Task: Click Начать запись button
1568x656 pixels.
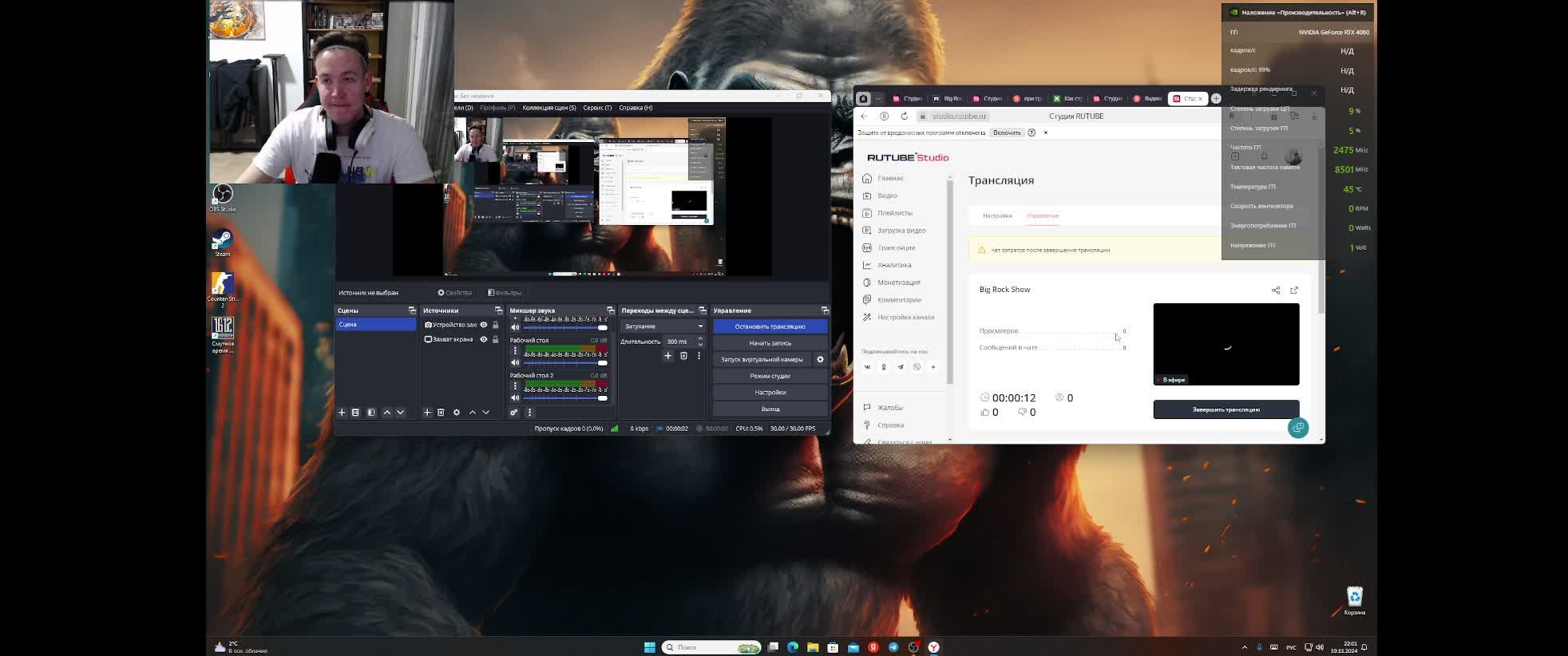Action: (770, 343)
